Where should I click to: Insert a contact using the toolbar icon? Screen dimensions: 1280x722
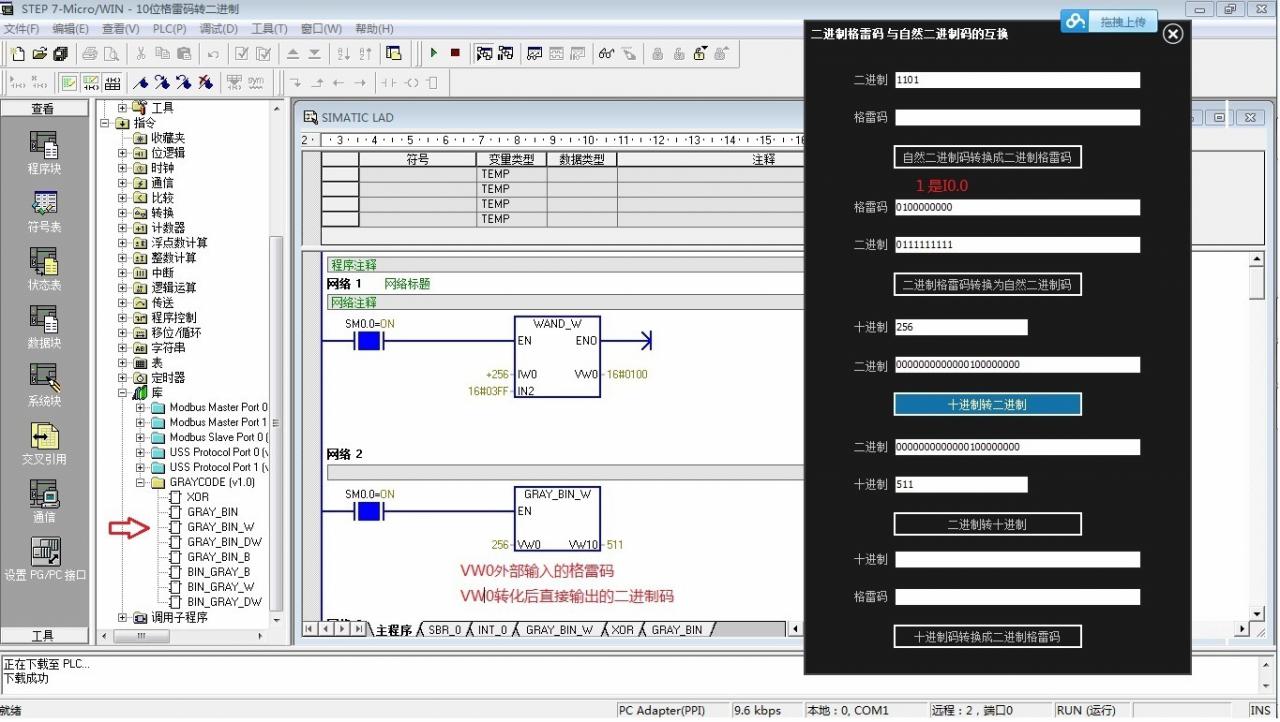pyautogui.click(x=388, y=82)
